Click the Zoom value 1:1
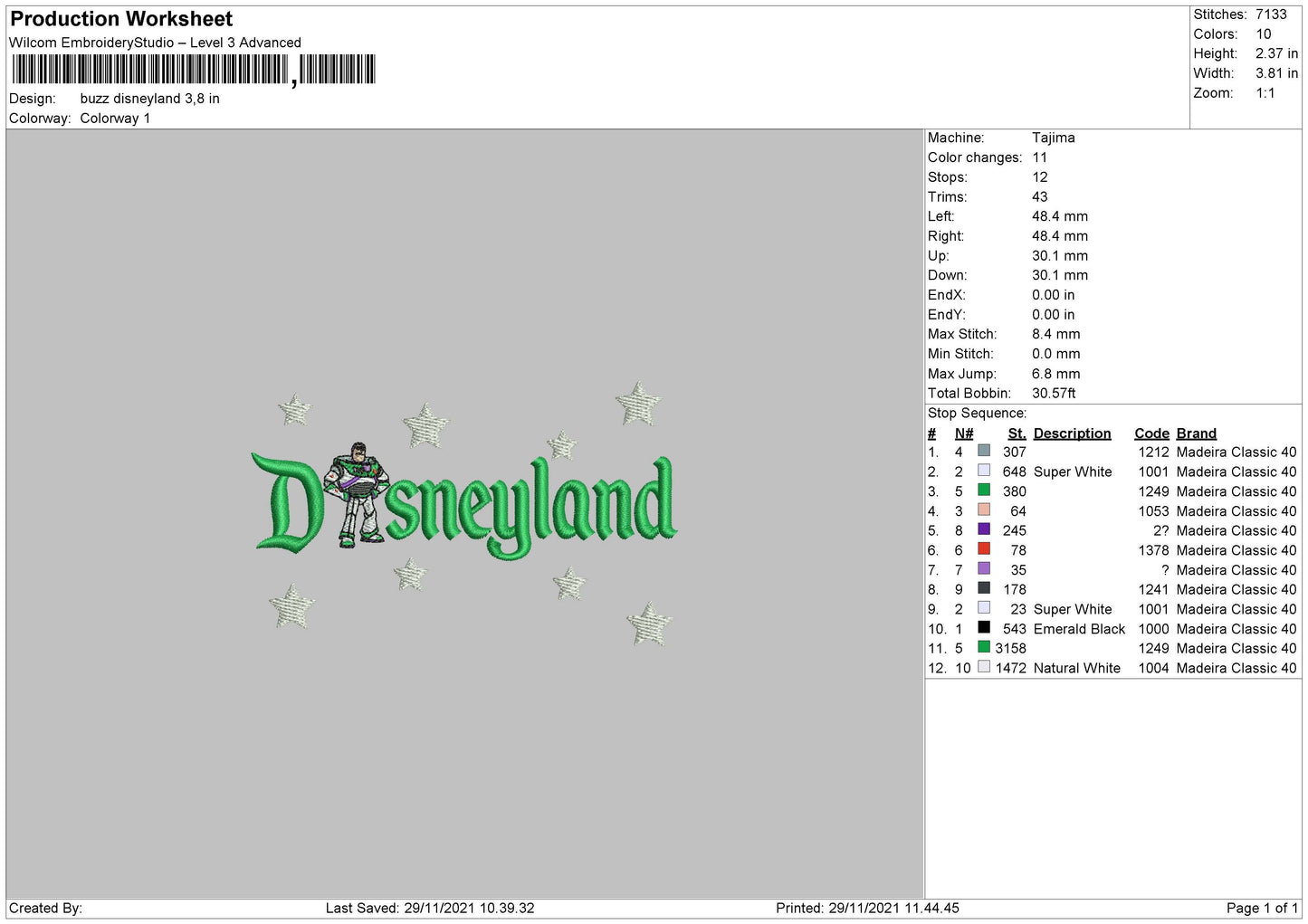Image resolution: width=1308 pixels, height=924 pixels. pos(1265,93)
